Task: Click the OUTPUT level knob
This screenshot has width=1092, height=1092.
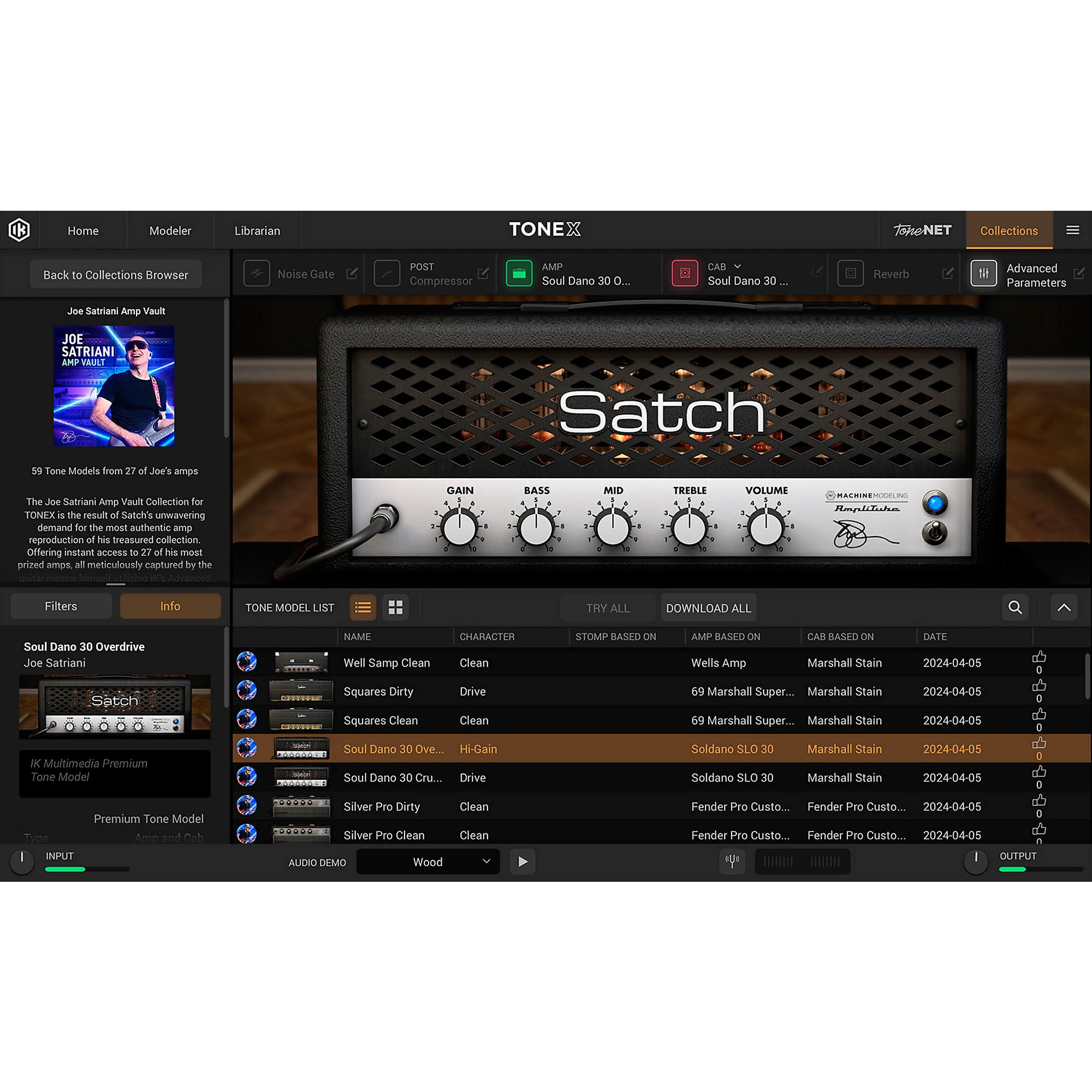Action: [x=976, y=862]
